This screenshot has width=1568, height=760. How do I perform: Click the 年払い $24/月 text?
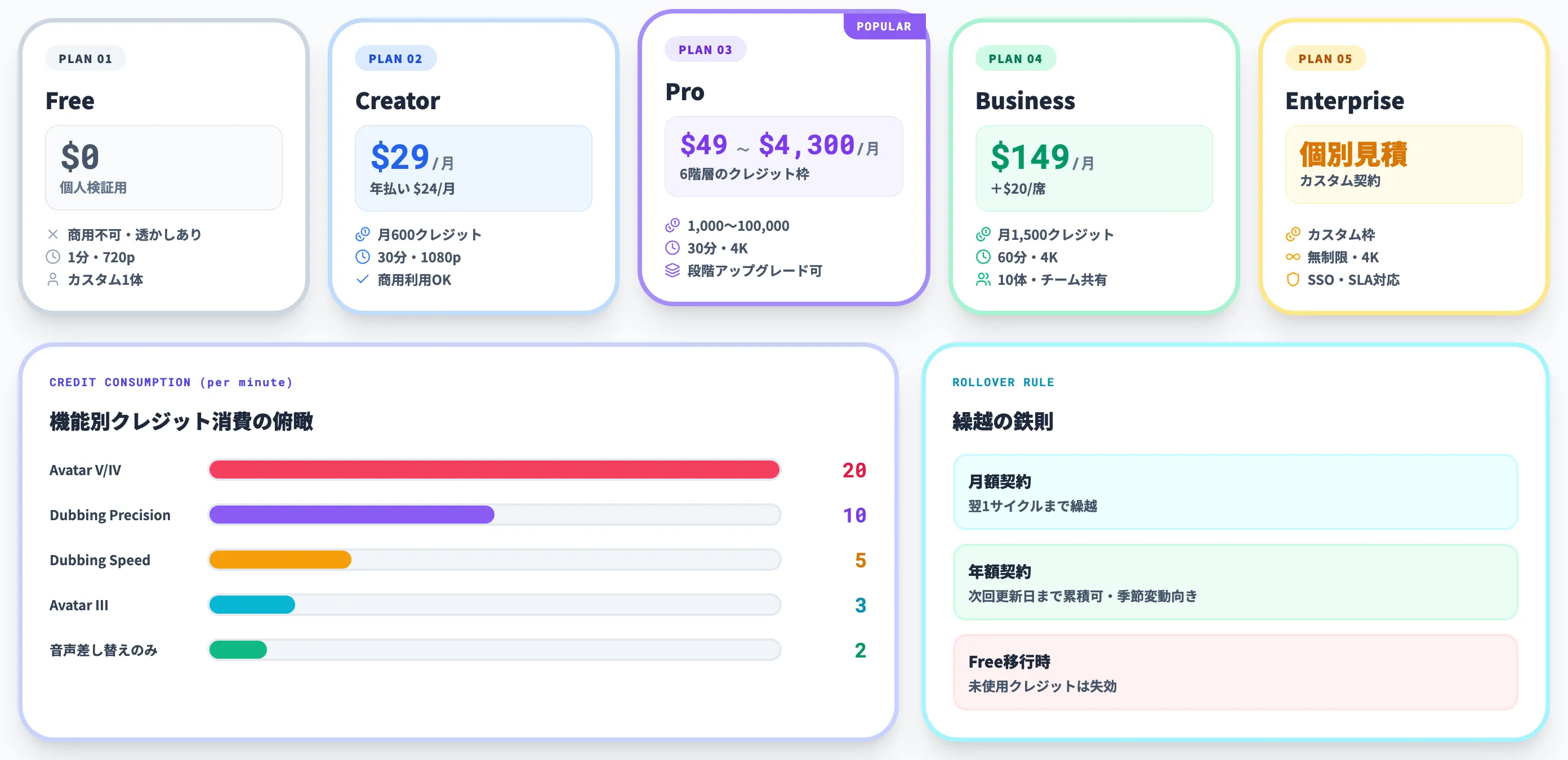tap(413, 189)
